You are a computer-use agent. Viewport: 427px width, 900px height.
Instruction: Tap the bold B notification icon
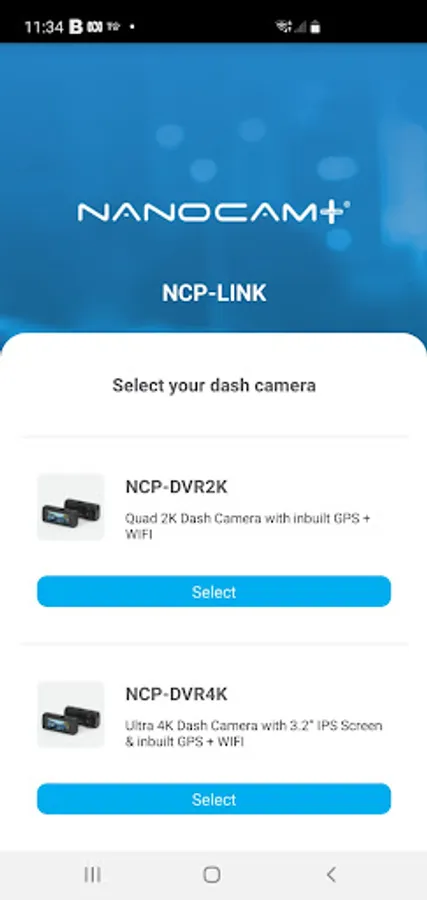pos(76,27)
